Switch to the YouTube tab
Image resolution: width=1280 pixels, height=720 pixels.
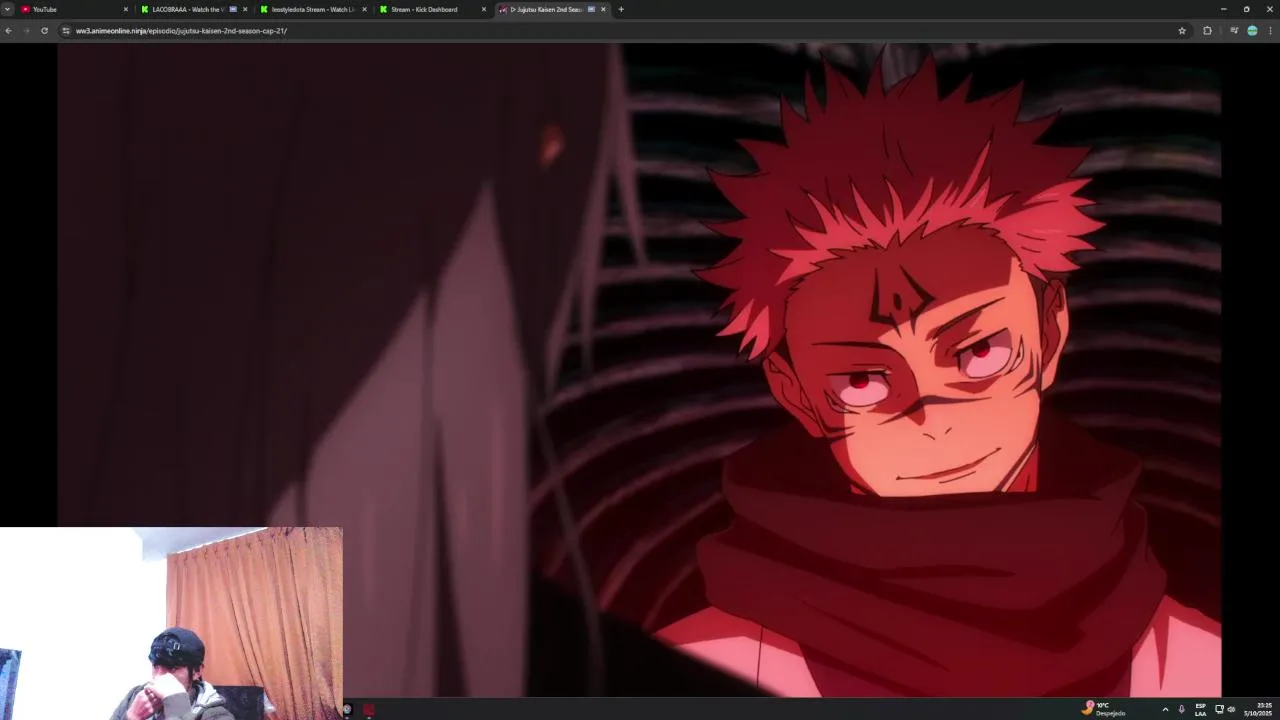coord(74,9)
